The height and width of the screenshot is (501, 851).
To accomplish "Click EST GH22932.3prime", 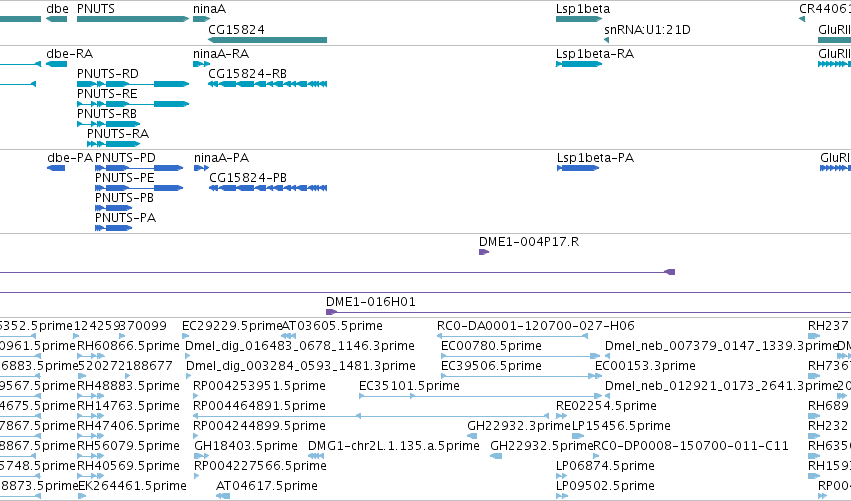I will 519,426.
